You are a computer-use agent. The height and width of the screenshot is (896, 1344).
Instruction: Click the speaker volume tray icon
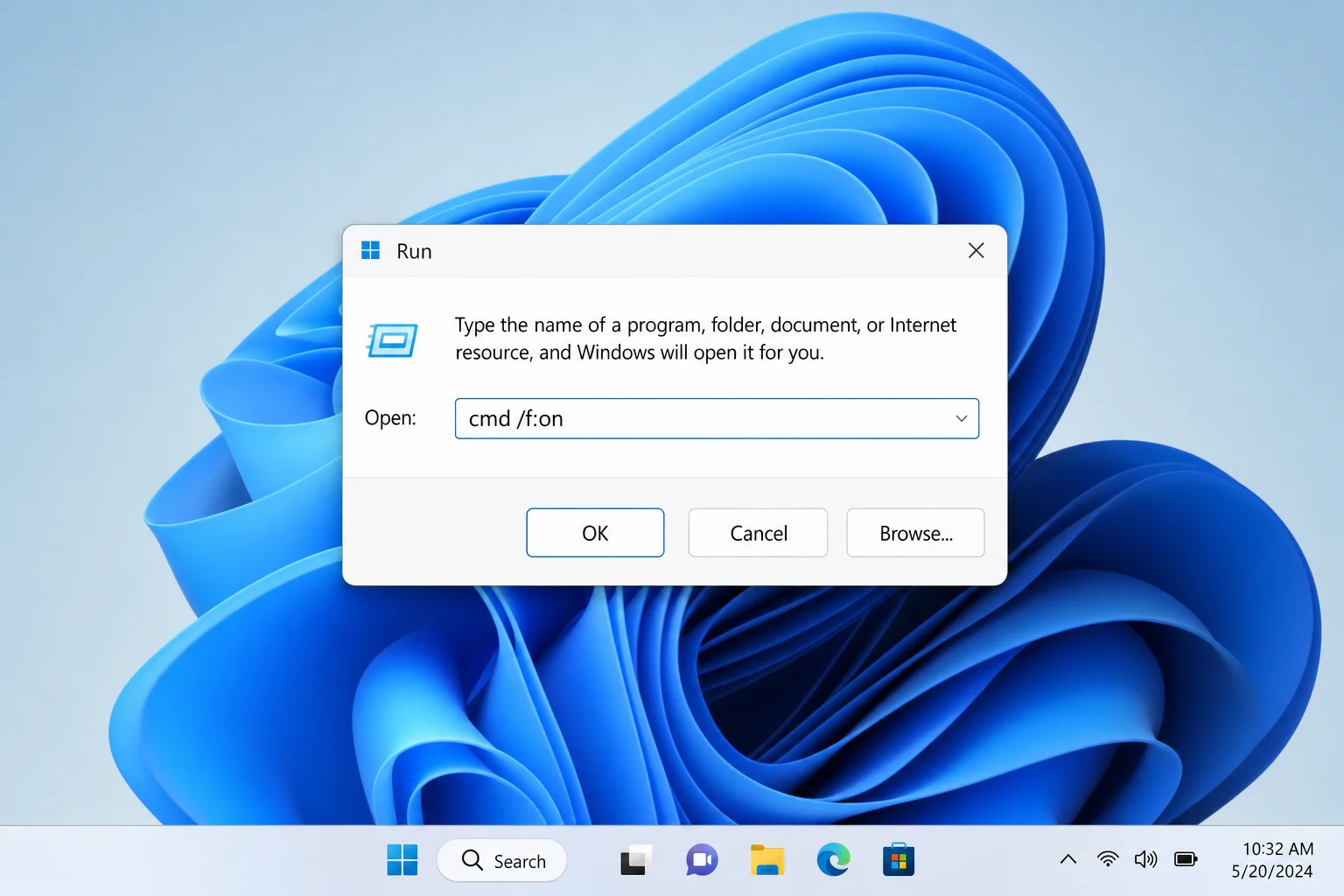[x=1145, y=859]
